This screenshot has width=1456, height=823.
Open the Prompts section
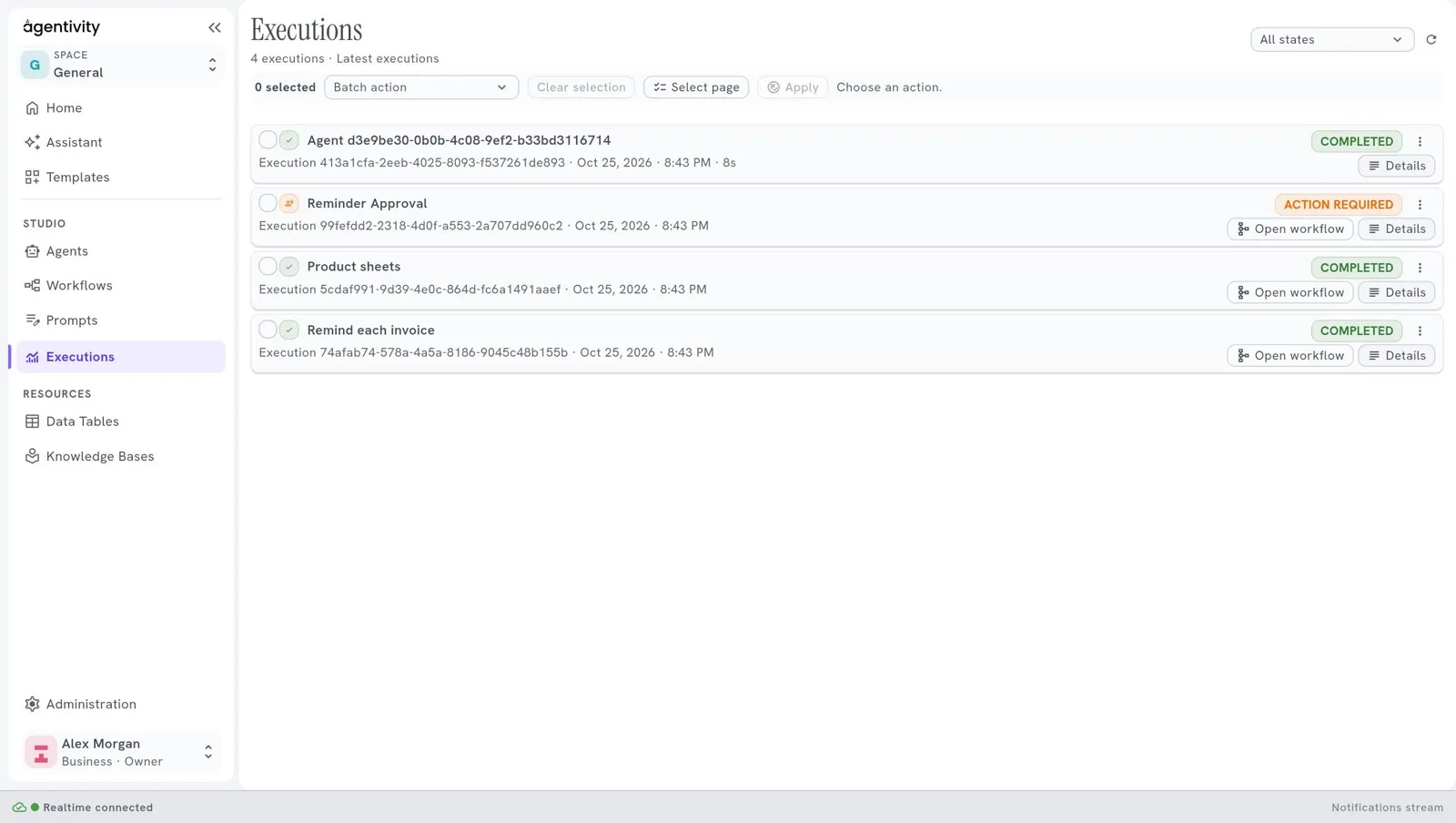tap(120, 320)
